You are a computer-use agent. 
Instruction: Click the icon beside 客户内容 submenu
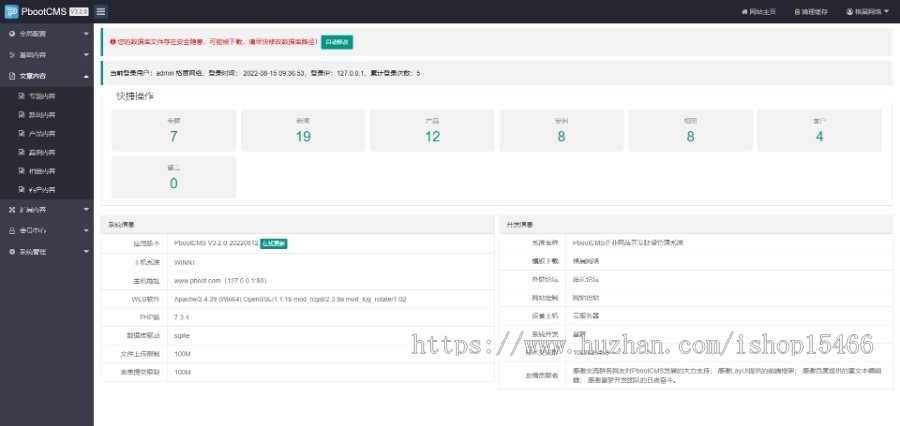(22, 189)
